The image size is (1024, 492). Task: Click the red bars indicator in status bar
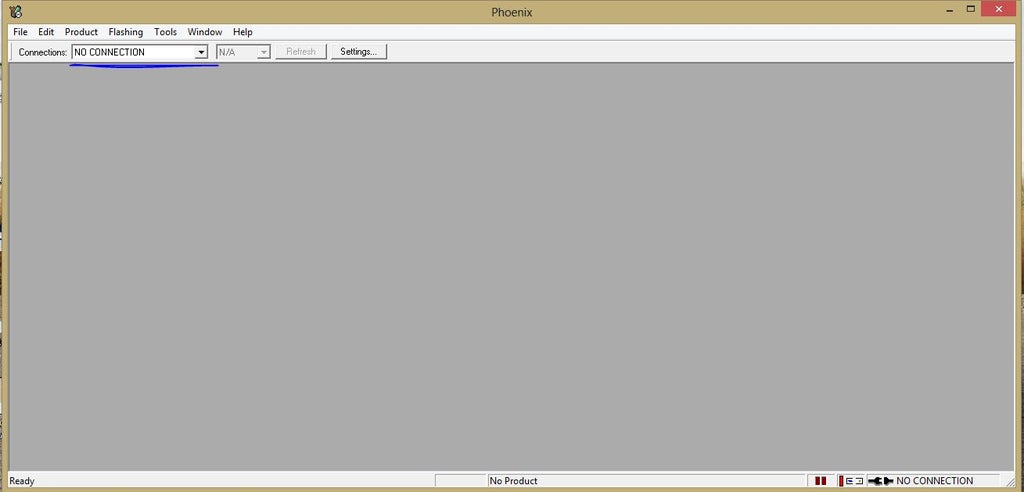pyautogui.click(x=820, y=481)
